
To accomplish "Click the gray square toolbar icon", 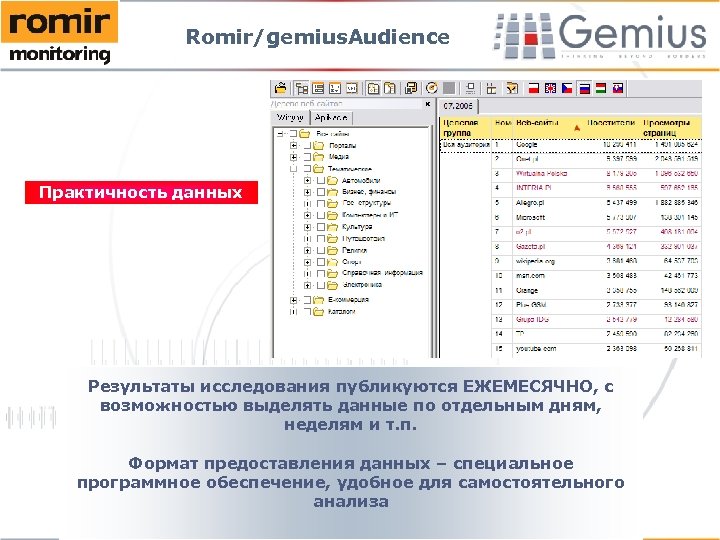I will [449, 88].
